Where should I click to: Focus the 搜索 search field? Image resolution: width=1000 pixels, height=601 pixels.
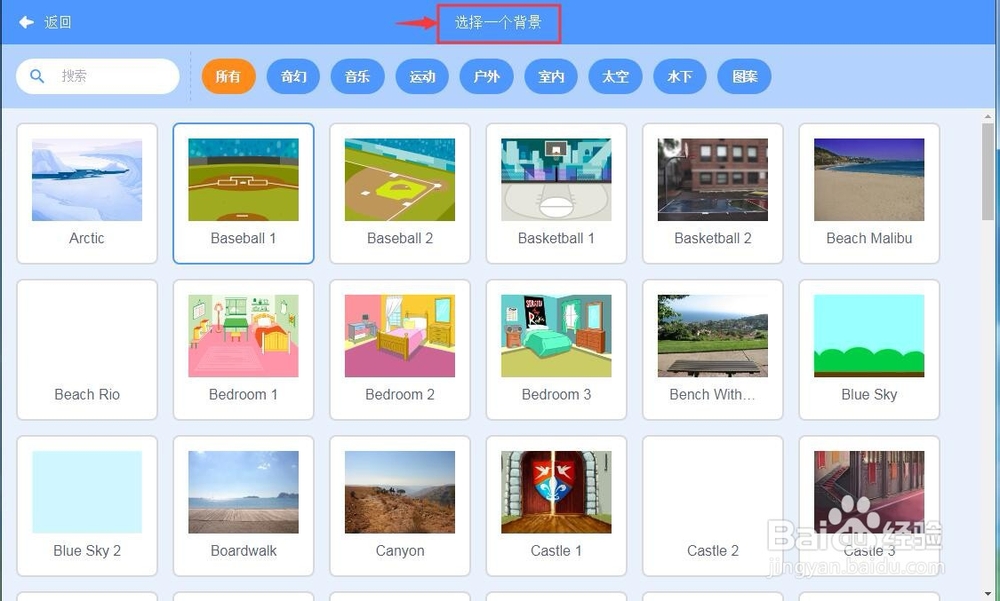click(98, 76)
